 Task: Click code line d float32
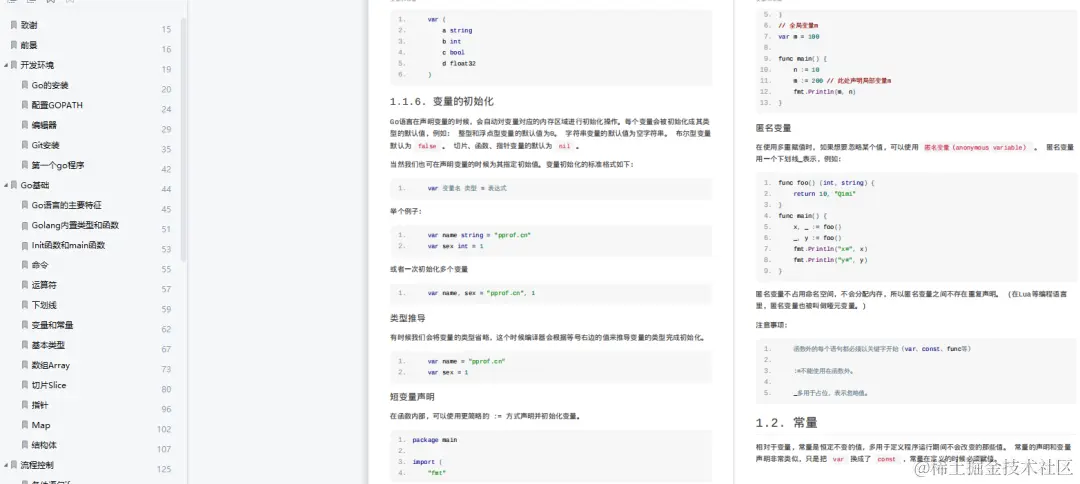459,63
